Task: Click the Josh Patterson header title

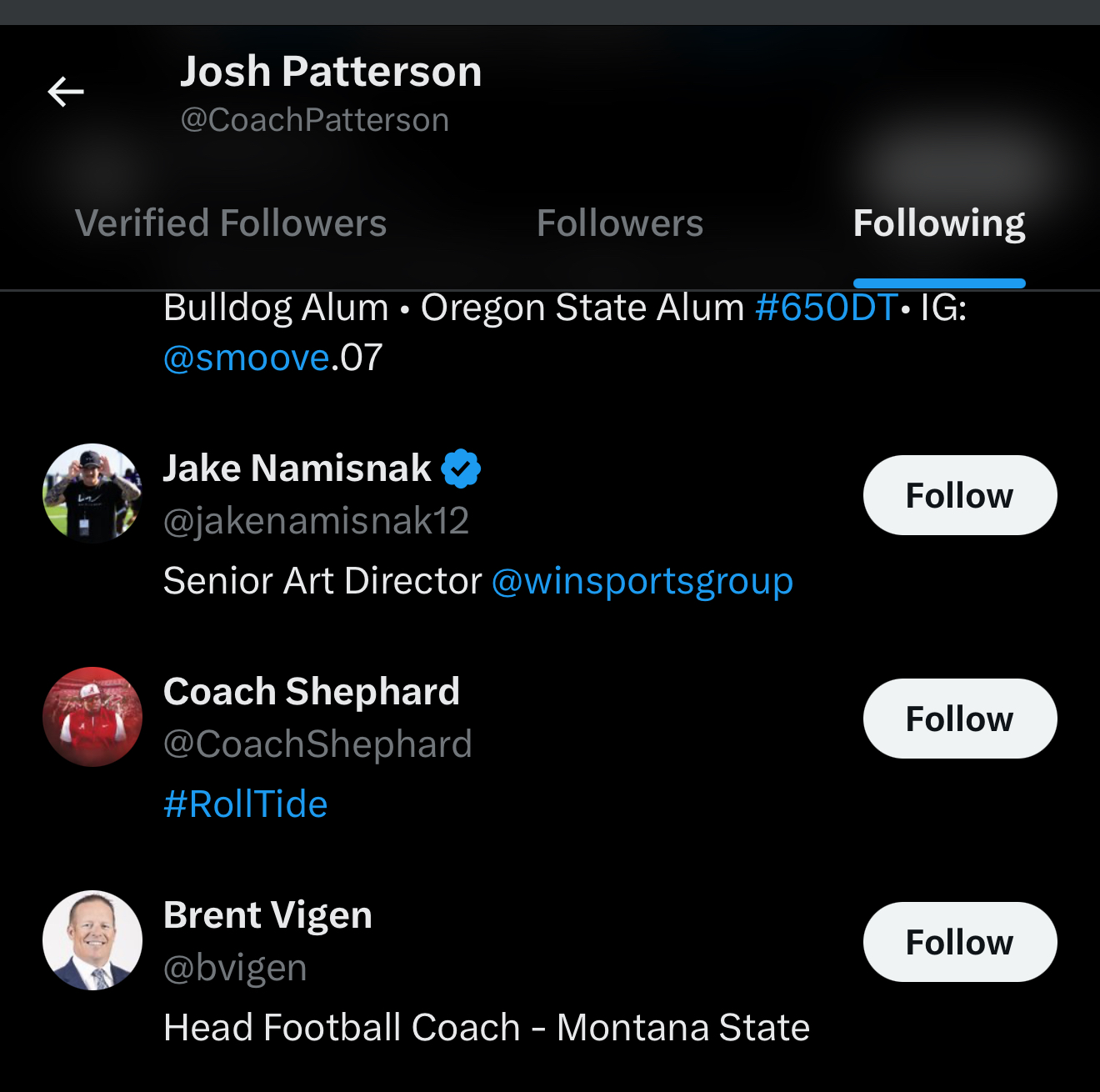Action: (331, 72)
